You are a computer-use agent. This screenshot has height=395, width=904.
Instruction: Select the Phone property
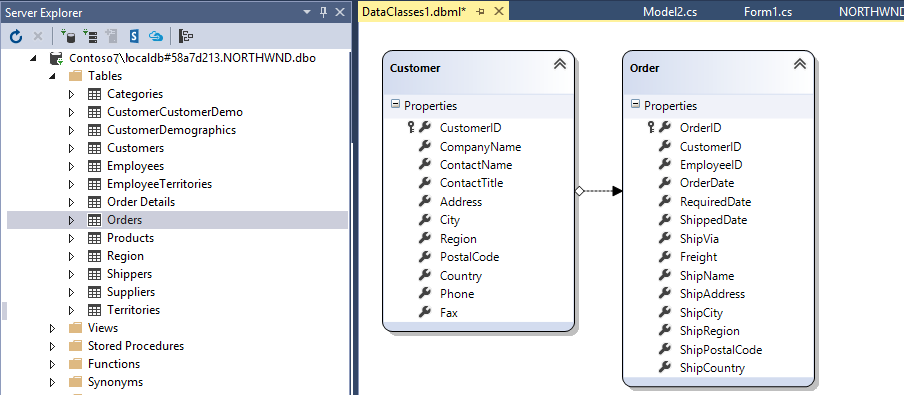pos(457,294)
